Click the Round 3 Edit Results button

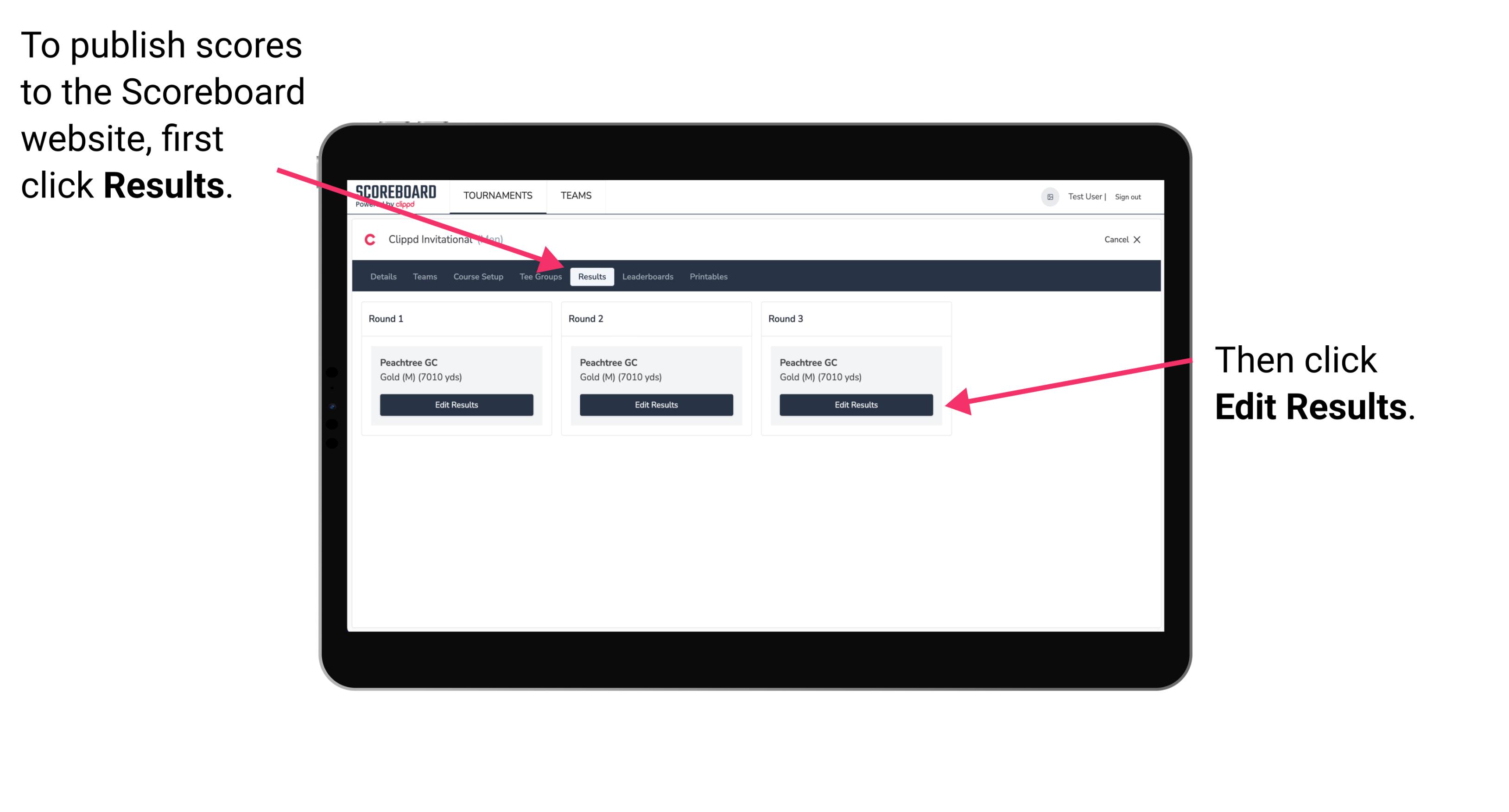[x=855, y=404]
